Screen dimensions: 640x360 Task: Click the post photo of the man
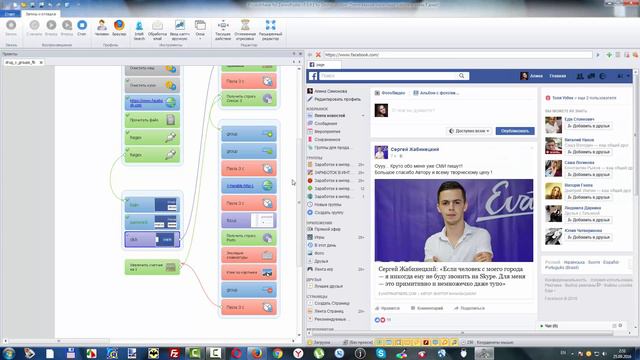pyautogui.click(x=454, y=220)
